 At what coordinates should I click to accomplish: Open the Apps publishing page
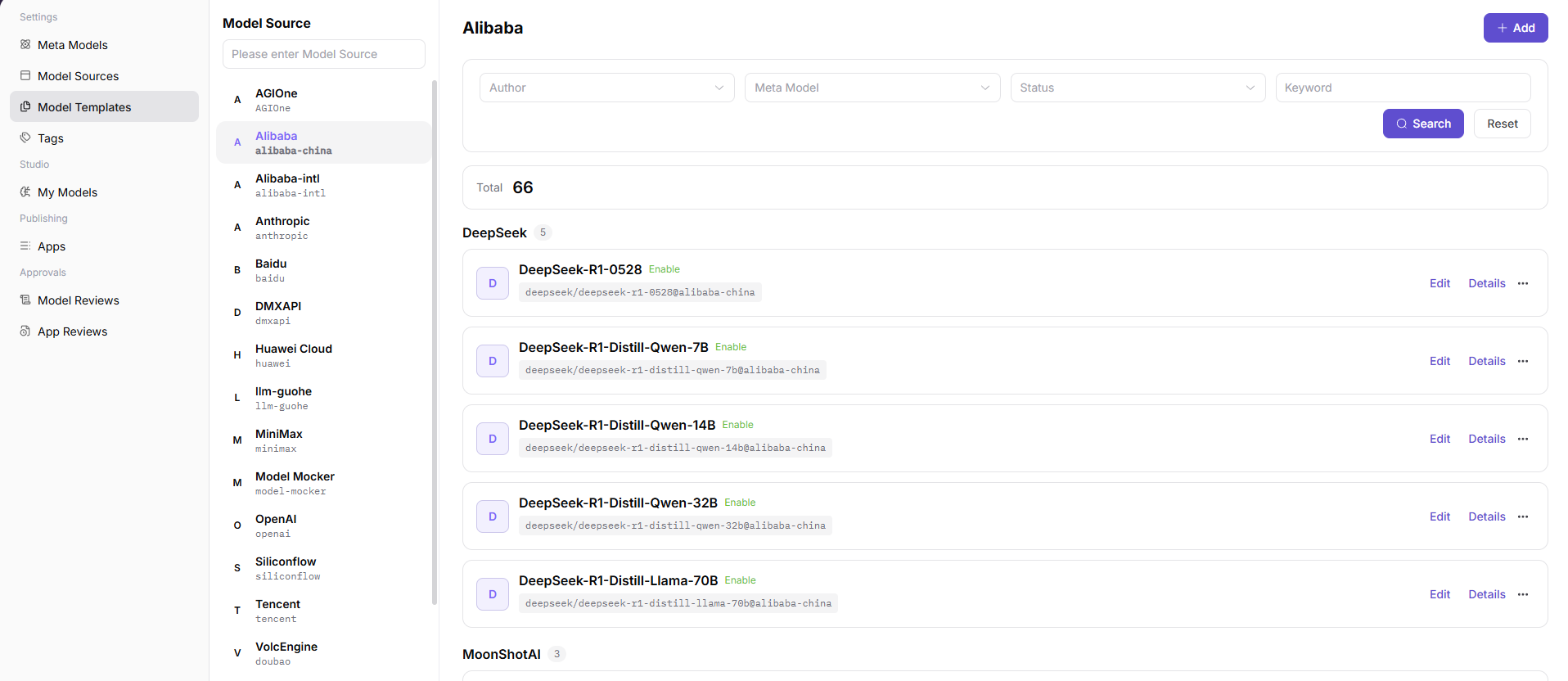pos(104,246)
